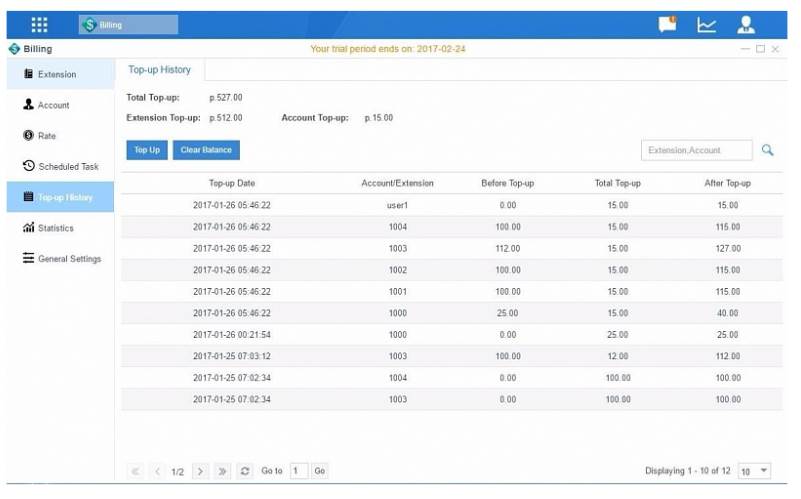This screenshot has width=801, height=499.
Task: Expand the rows-per-page dropdown
Action: (755, 471)
